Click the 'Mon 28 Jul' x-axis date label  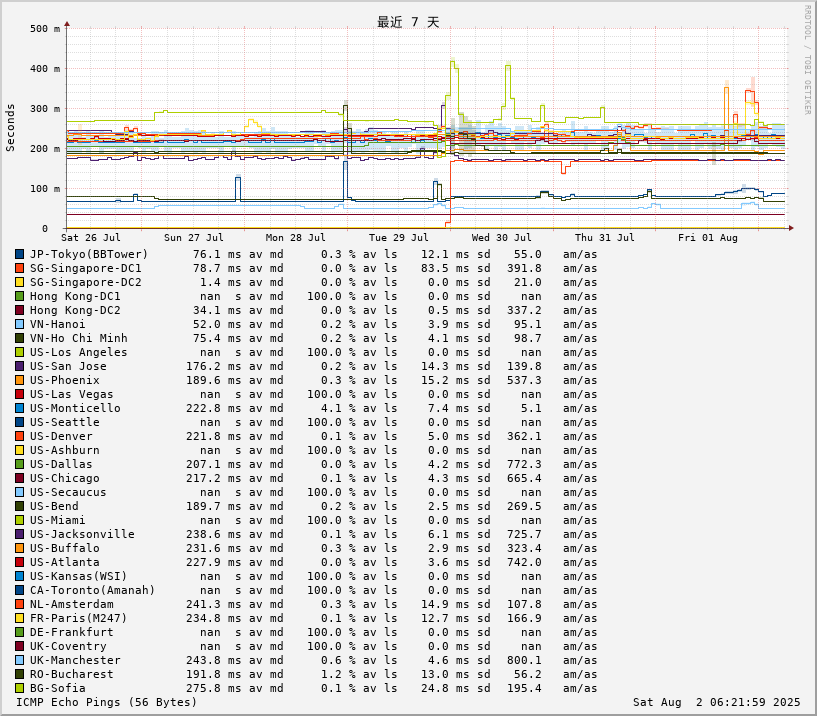coord(295,238)
